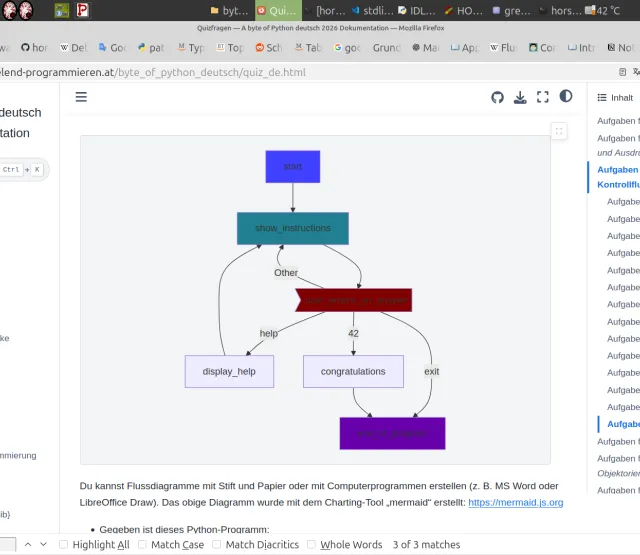Open highlighted 'Aufgaben Kontrollflu...' contents entry
The width and height of the screenshot is (640, 555).
coord(618,177)
